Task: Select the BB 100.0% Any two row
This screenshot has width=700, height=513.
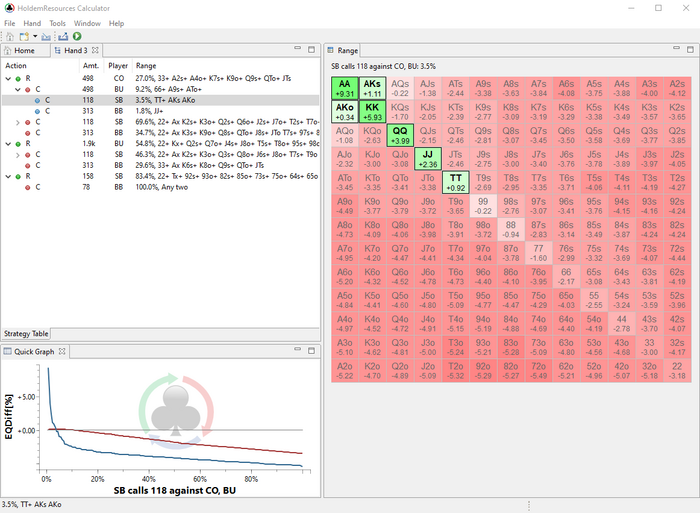Action: point(161,188)
